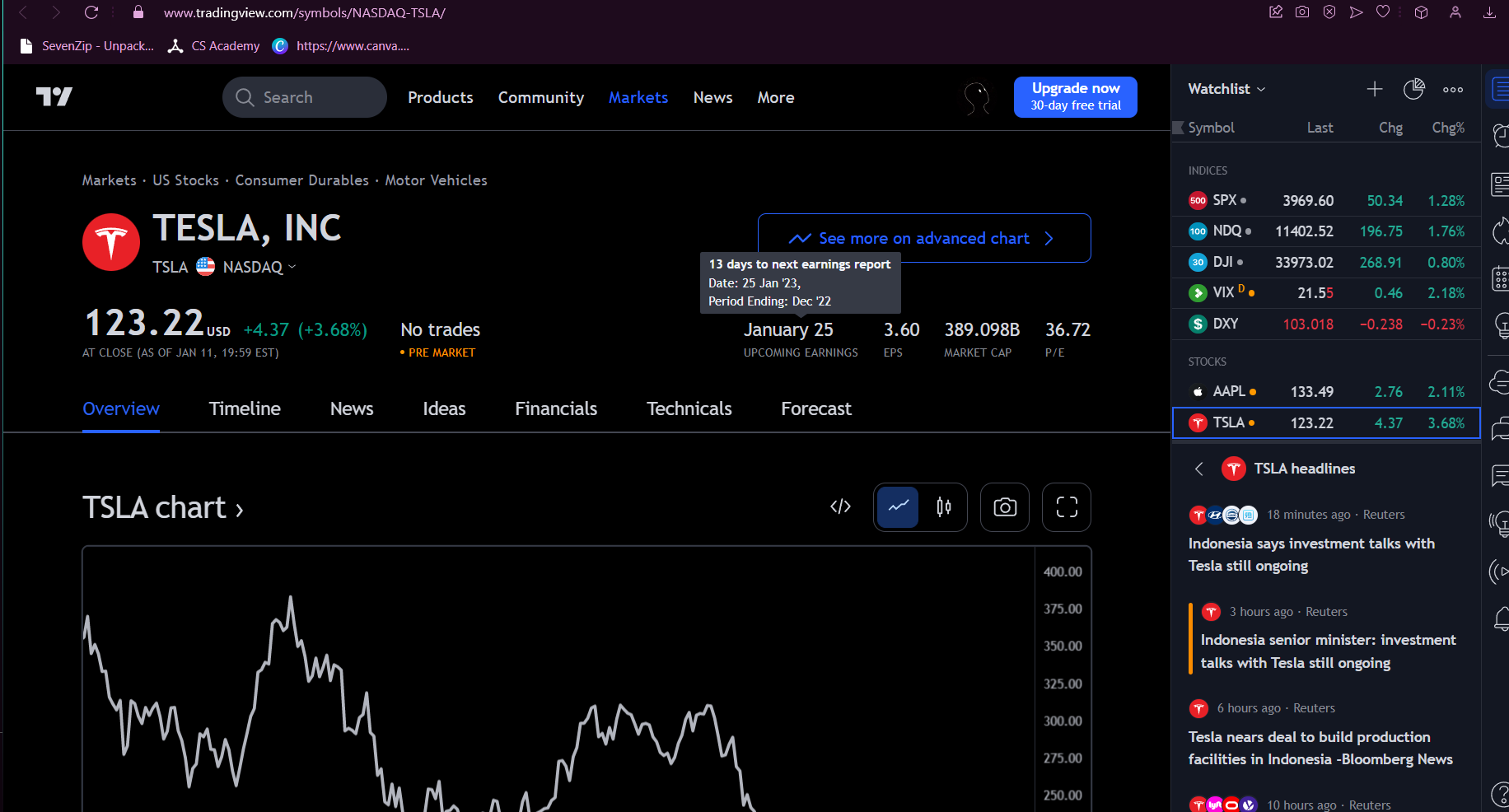Click See more on advanced chart
This screenshot has height=812, width=1509.
tap(923, 238)
